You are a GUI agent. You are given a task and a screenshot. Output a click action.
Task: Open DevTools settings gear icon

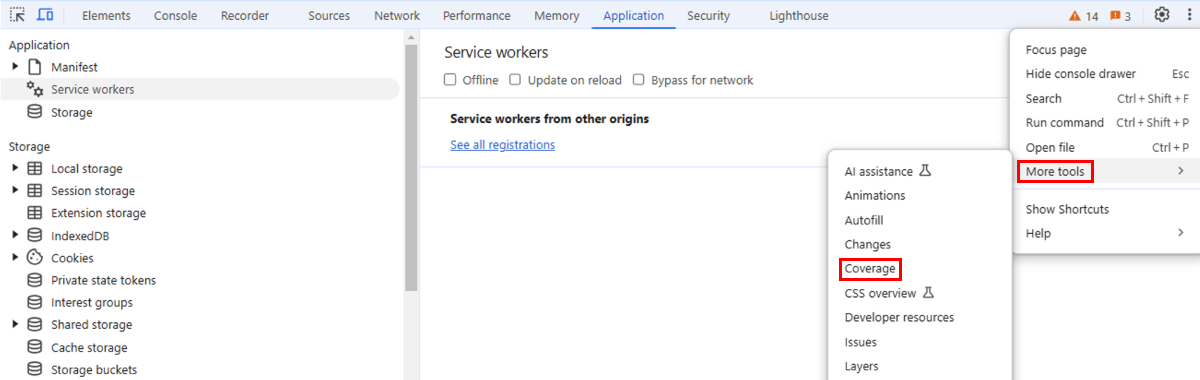coord(1161,15)
